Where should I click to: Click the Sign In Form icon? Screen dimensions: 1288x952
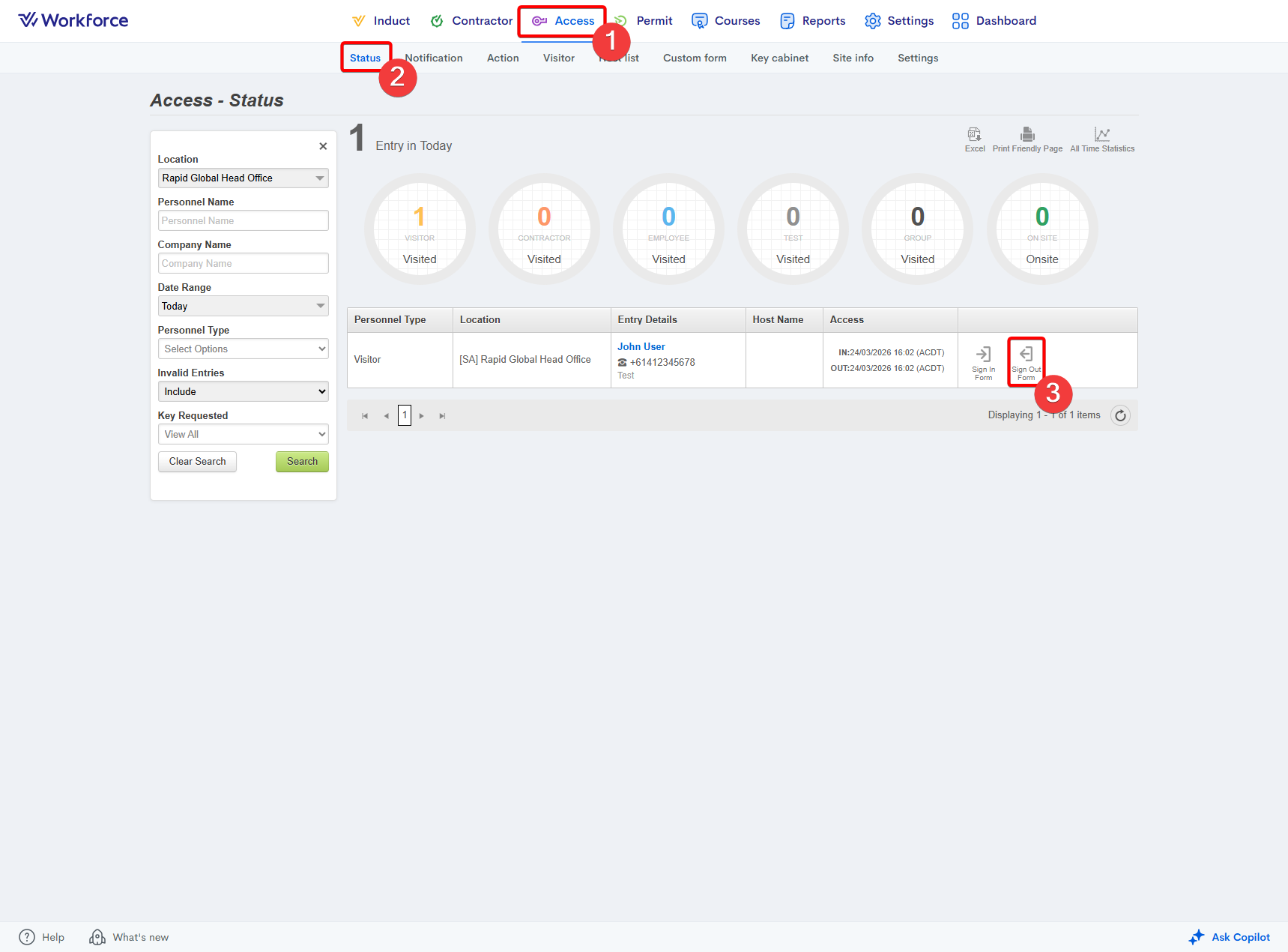coord(983,355)
